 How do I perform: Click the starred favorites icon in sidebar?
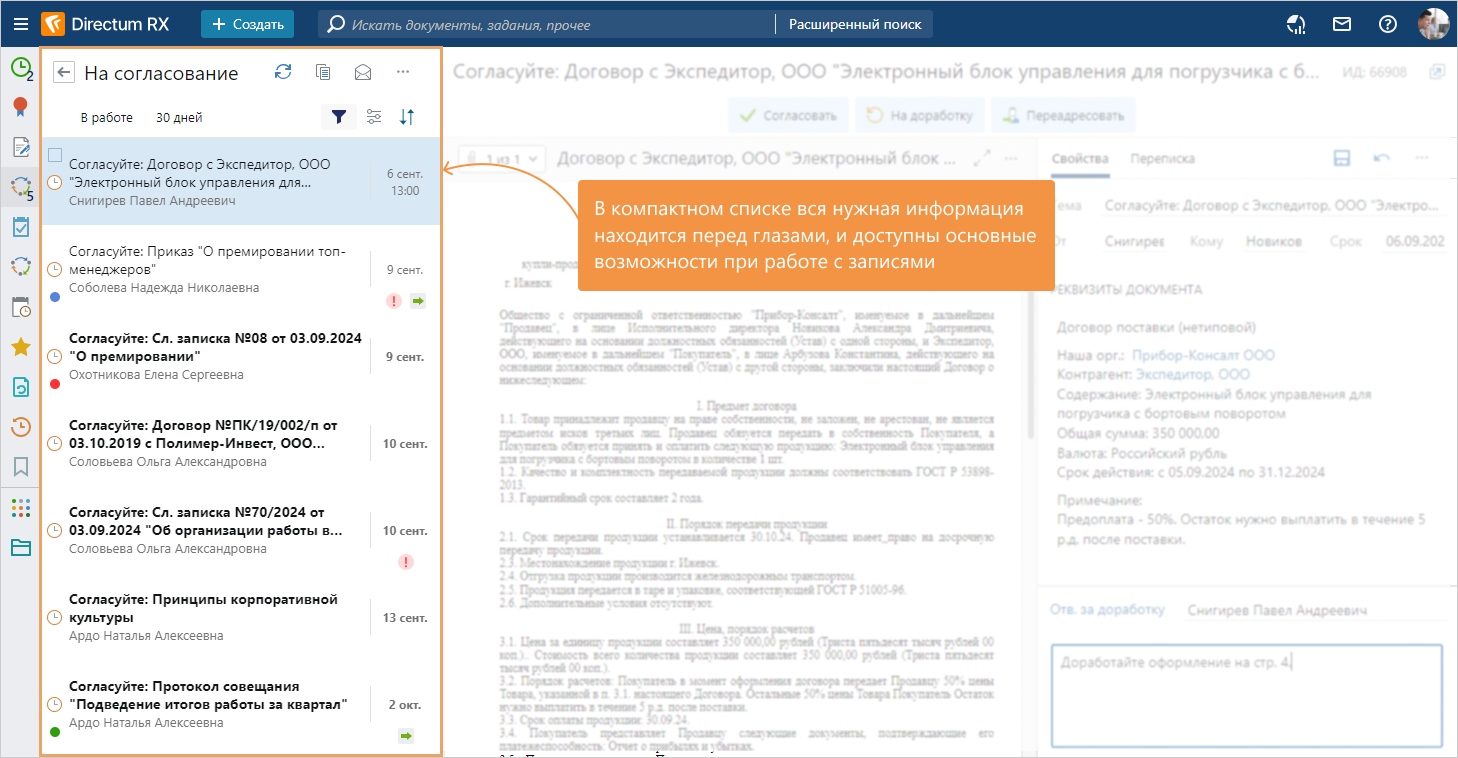click(x=21, y=347)
